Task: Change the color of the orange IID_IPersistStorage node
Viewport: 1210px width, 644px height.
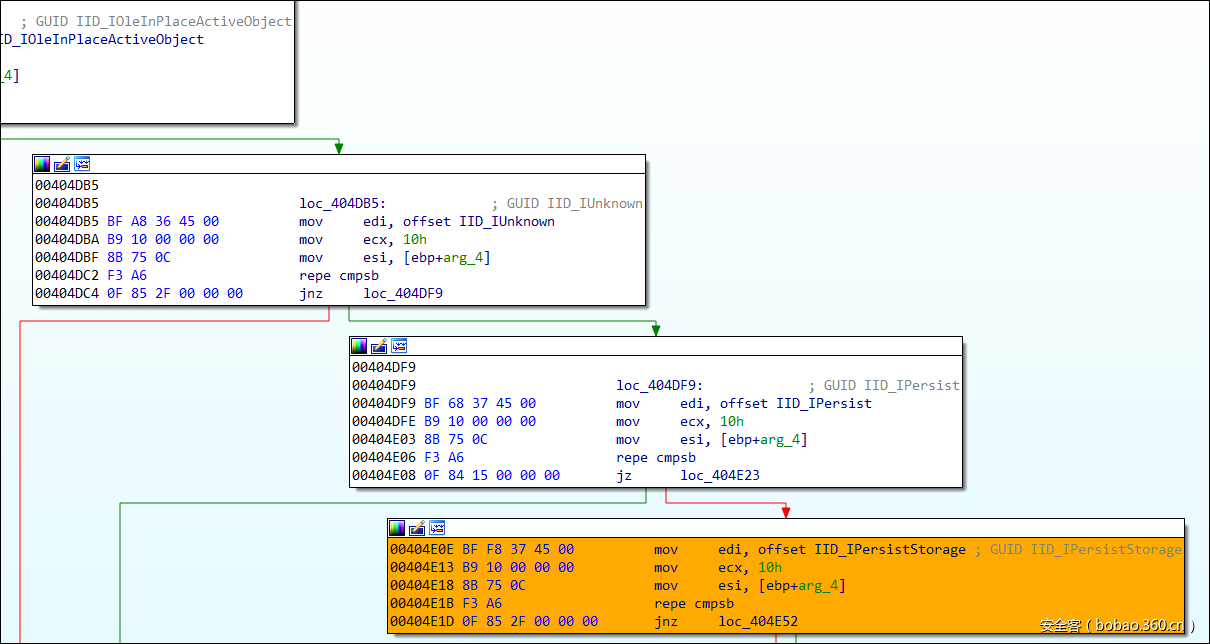Action: point(397,528)
